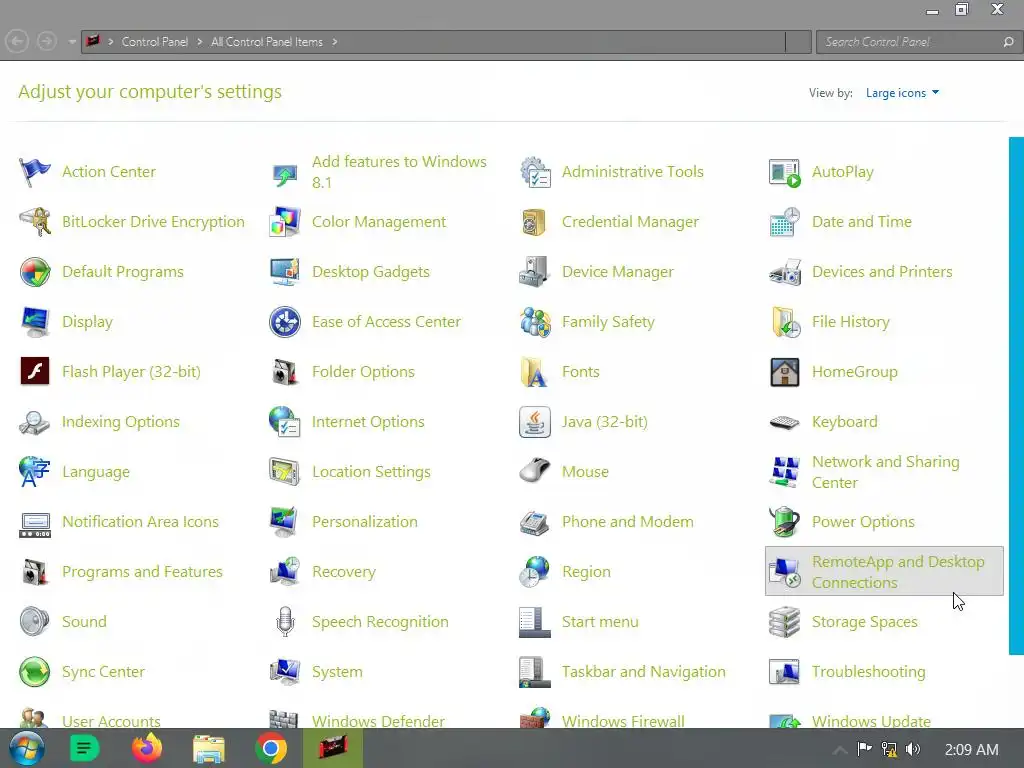The width and height of the screenshot is (1024, 768).
Task: Launch Google Chrome from the taskbar
Action: point(271,748)
